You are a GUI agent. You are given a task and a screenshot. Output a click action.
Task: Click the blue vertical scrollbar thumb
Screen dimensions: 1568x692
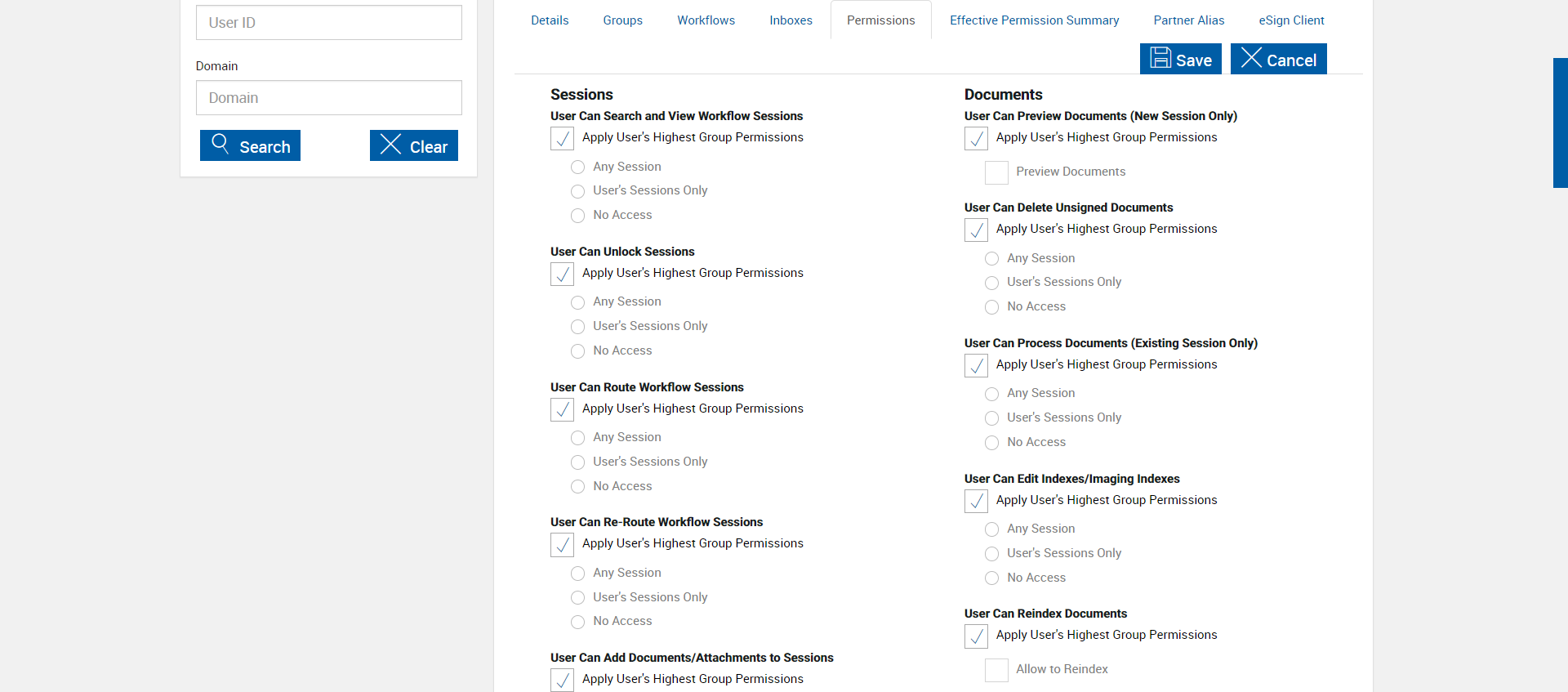(x=1560, y=123)
